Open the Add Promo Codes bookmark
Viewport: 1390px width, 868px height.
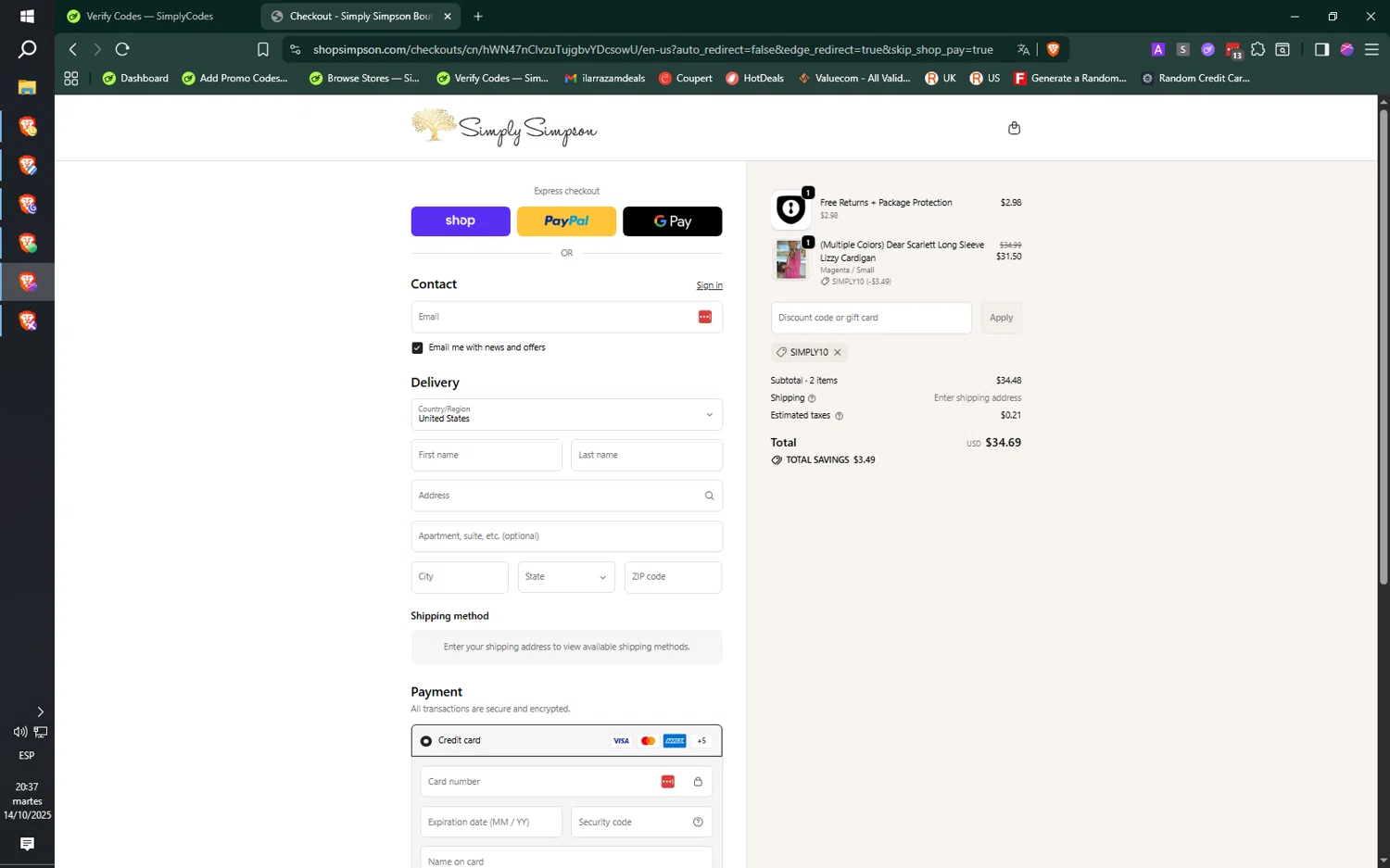click(x=235, y=79)
